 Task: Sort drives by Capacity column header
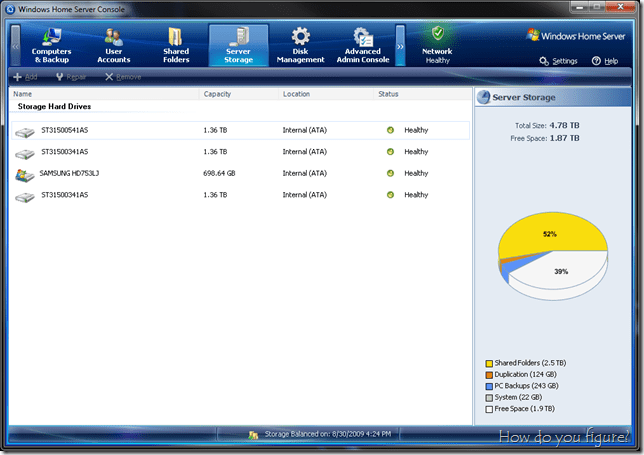(x=218, y=93)
